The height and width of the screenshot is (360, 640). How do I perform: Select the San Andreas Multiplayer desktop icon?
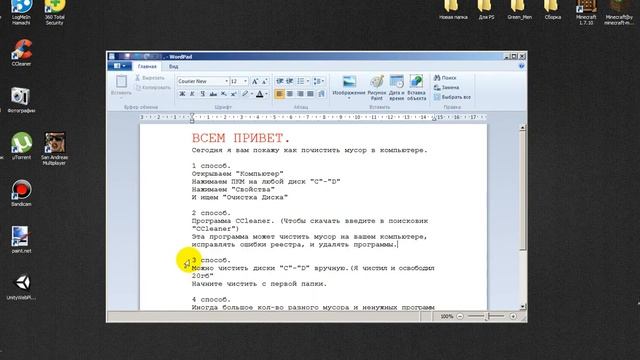click(x=54, y=149)
